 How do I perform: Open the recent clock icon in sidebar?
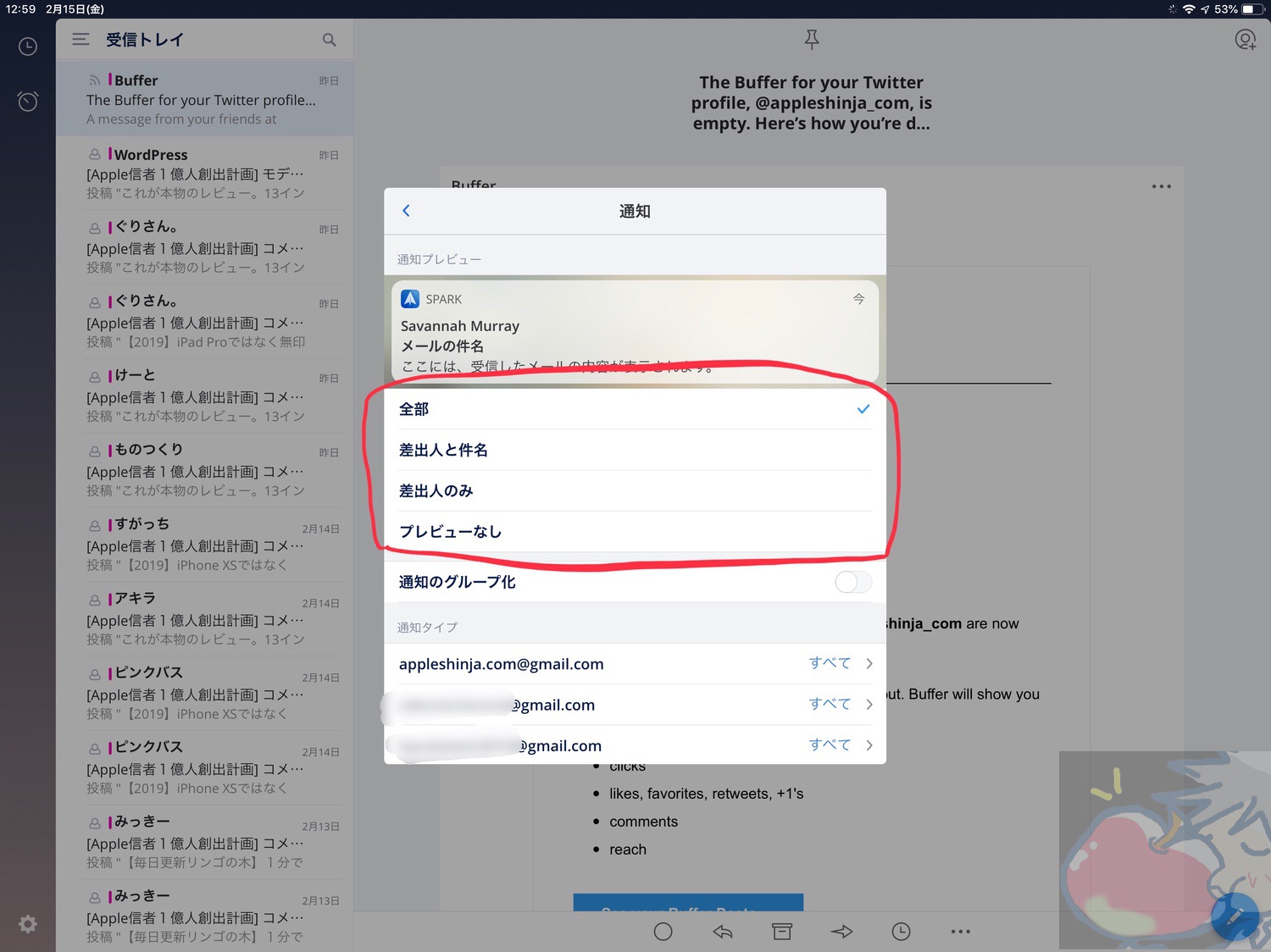28,47
